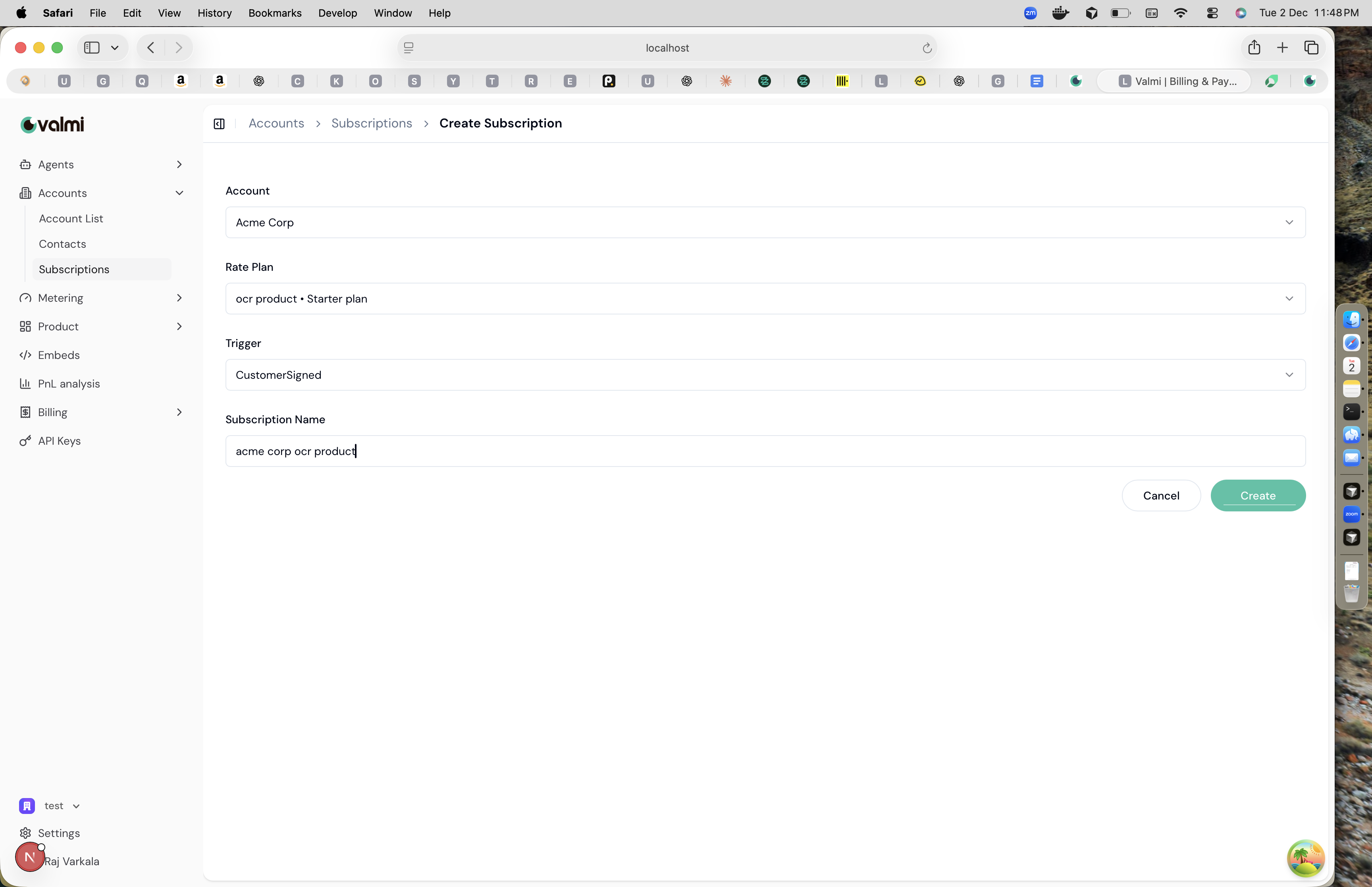The image size is (1372, 887).
Task: Click the Metering sidebar icon
Action: pos(25,297)
